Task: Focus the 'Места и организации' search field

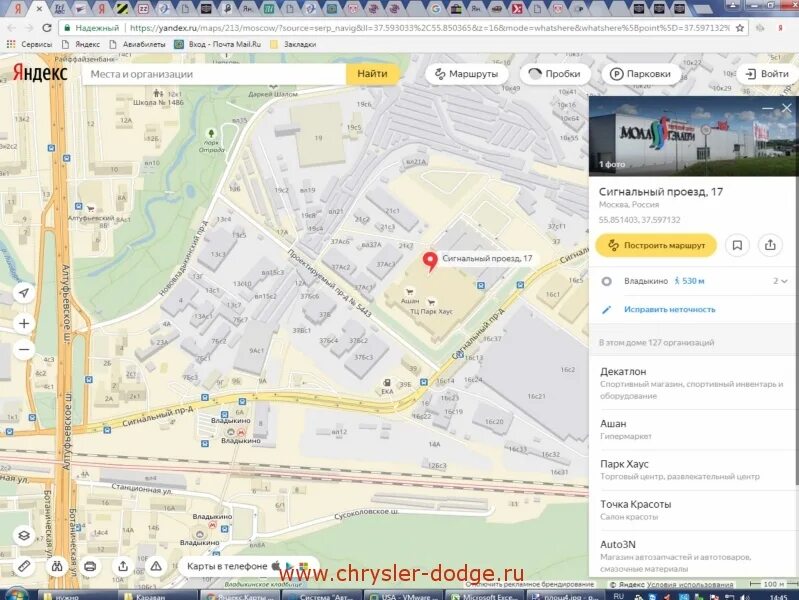Action: 214,74
